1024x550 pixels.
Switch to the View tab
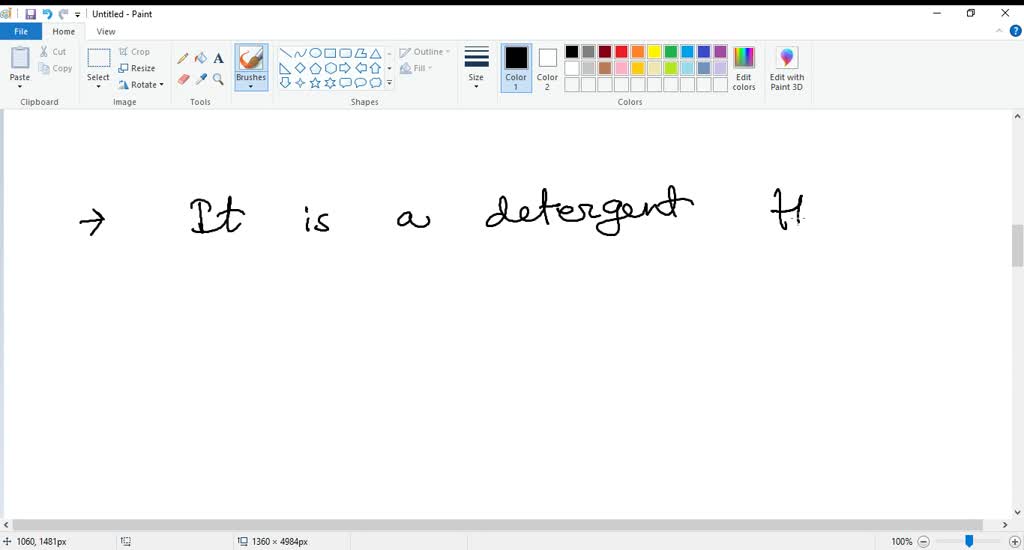[106, 32]
